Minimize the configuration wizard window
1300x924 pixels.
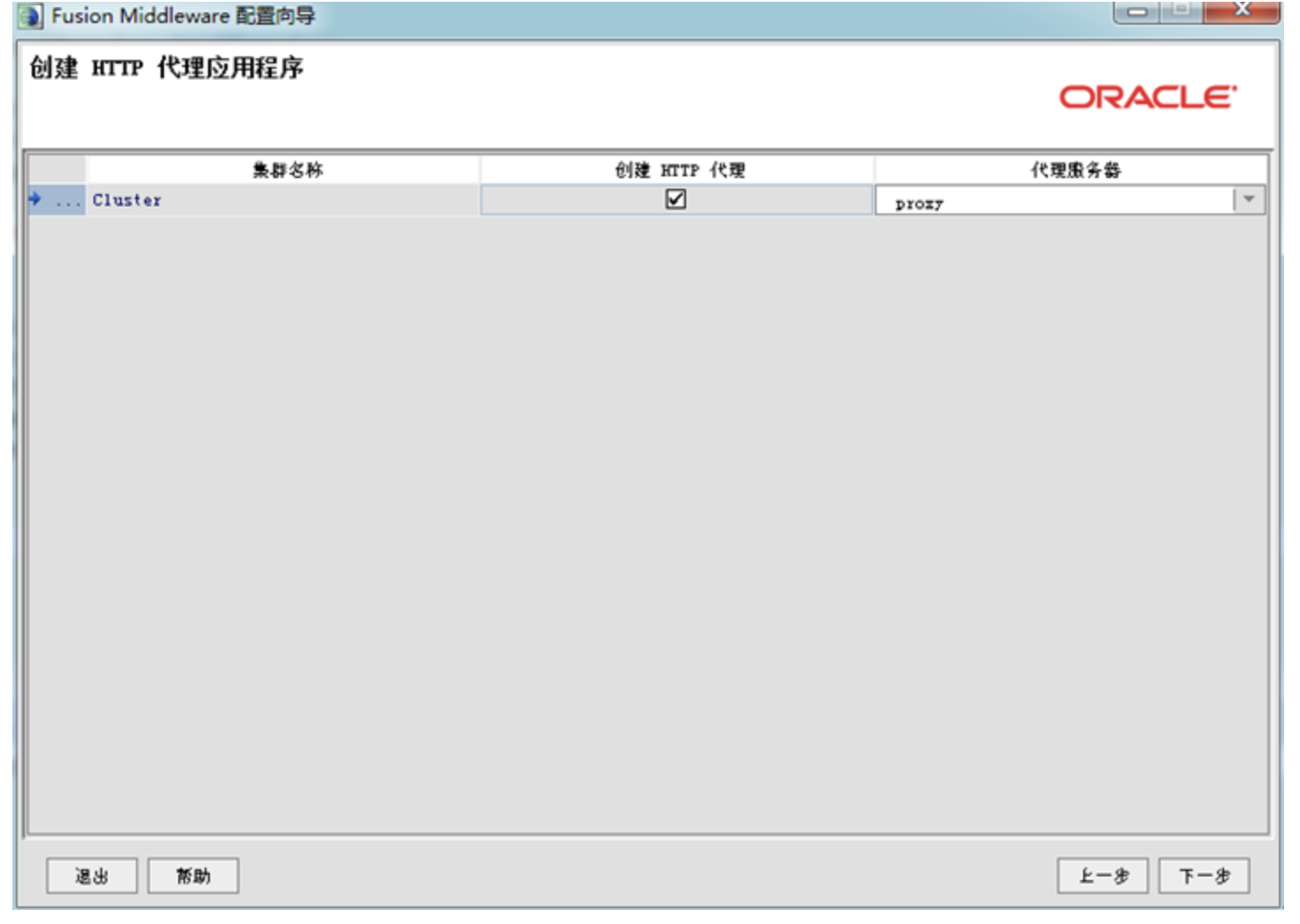pyautogui.click(x=1139, y=11)
